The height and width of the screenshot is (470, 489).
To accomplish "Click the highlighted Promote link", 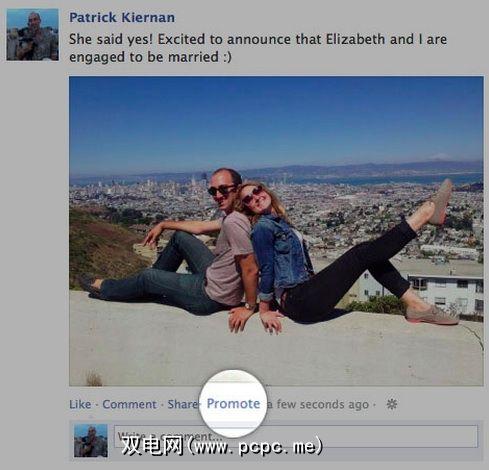I will (x=233, y=404).
